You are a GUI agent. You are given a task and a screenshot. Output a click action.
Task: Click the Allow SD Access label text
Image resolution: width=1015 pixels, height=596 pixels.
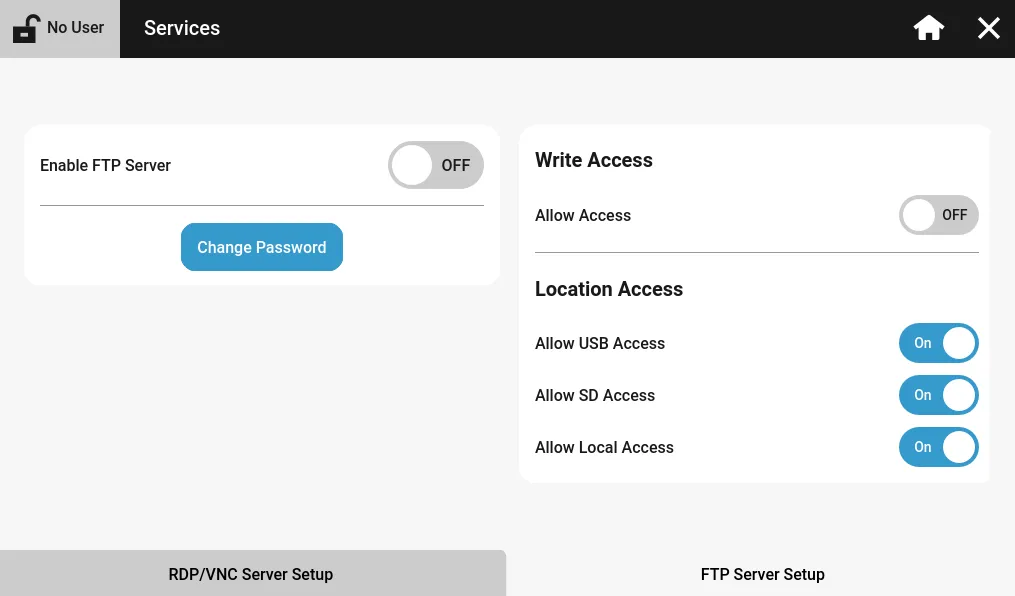click(595, 395)
